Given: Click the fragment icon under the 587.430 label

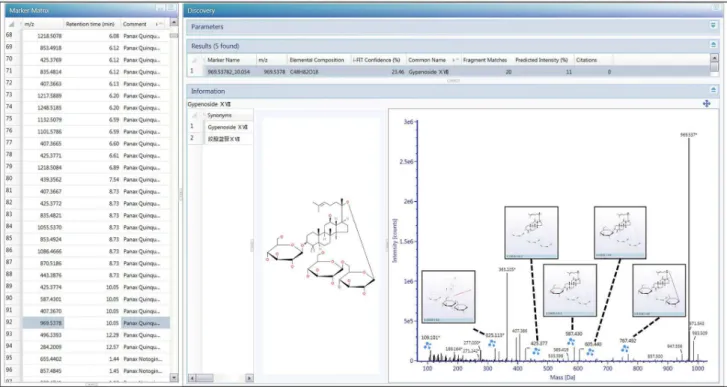Looking at the screenshot, I should click(x=571, y=342).
